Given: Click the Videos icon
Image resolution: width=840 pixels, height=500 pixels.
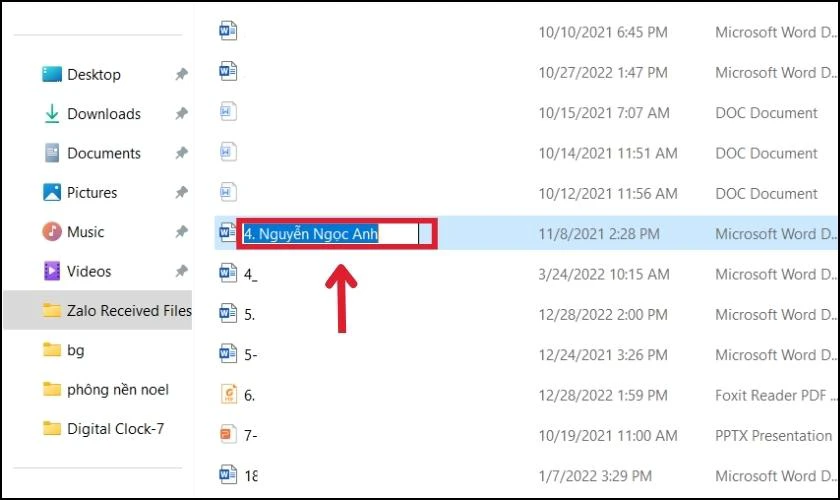Looking at the screenshot, I should tap(52, 271).
